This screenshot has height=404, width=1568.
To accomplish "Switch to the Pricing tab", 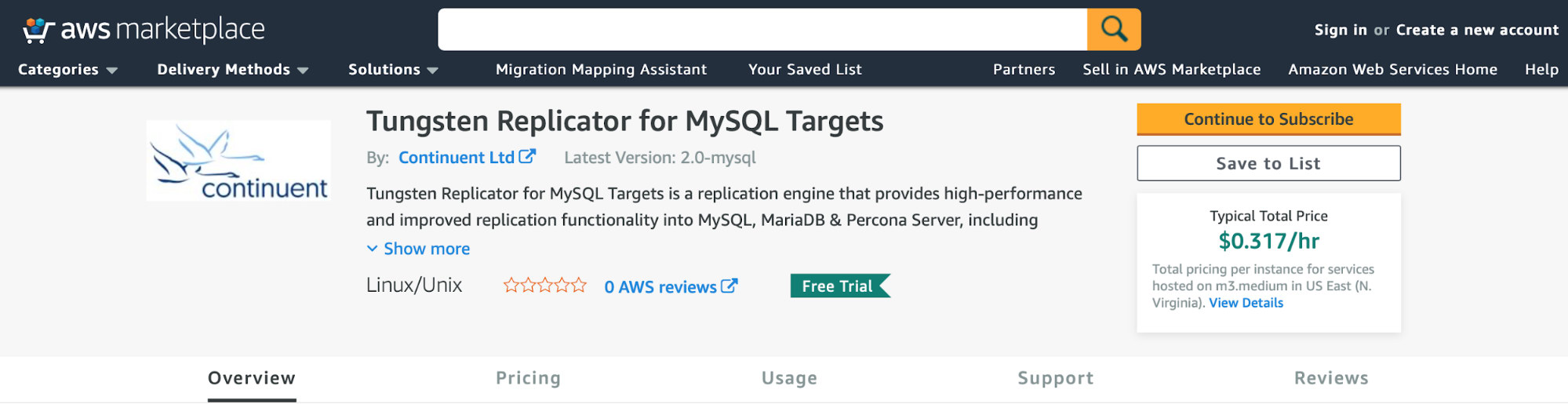I will pyautogui.click(x=529, y=378).
